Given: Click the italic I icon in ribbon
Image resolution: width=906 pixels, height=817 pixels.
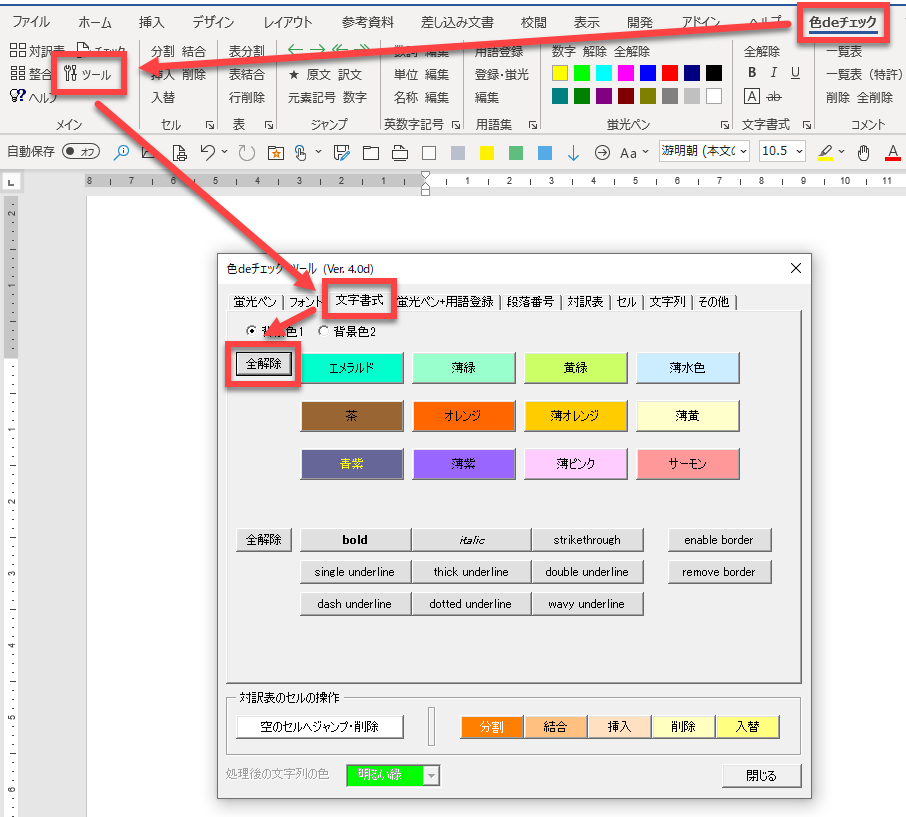Looking at the screenshot, I should tap(774, 73).
